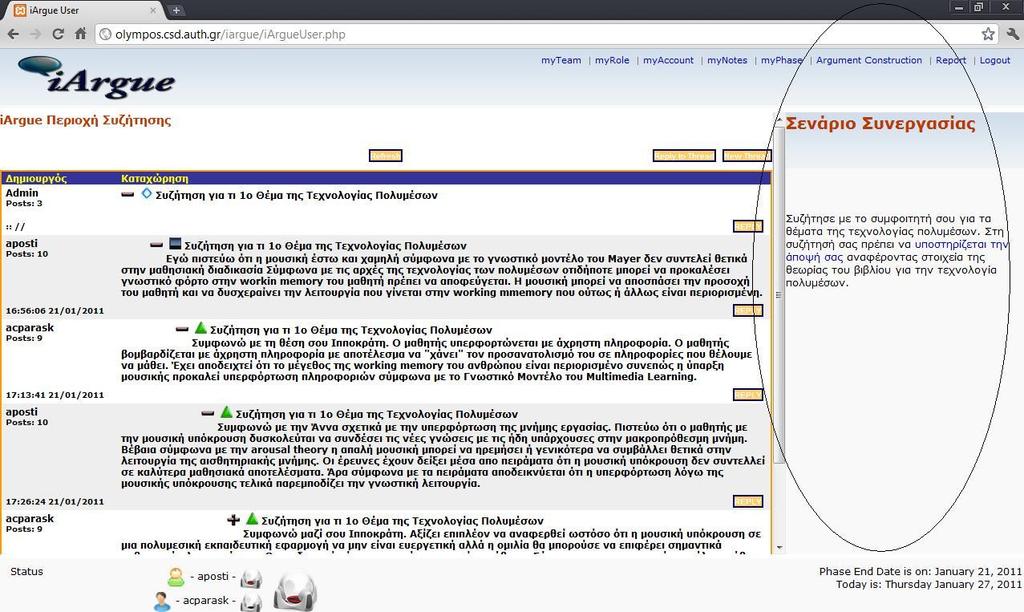This screenshot has width=1024, height=612.
Task: Click the browser forward arrow
Action: 35,34
